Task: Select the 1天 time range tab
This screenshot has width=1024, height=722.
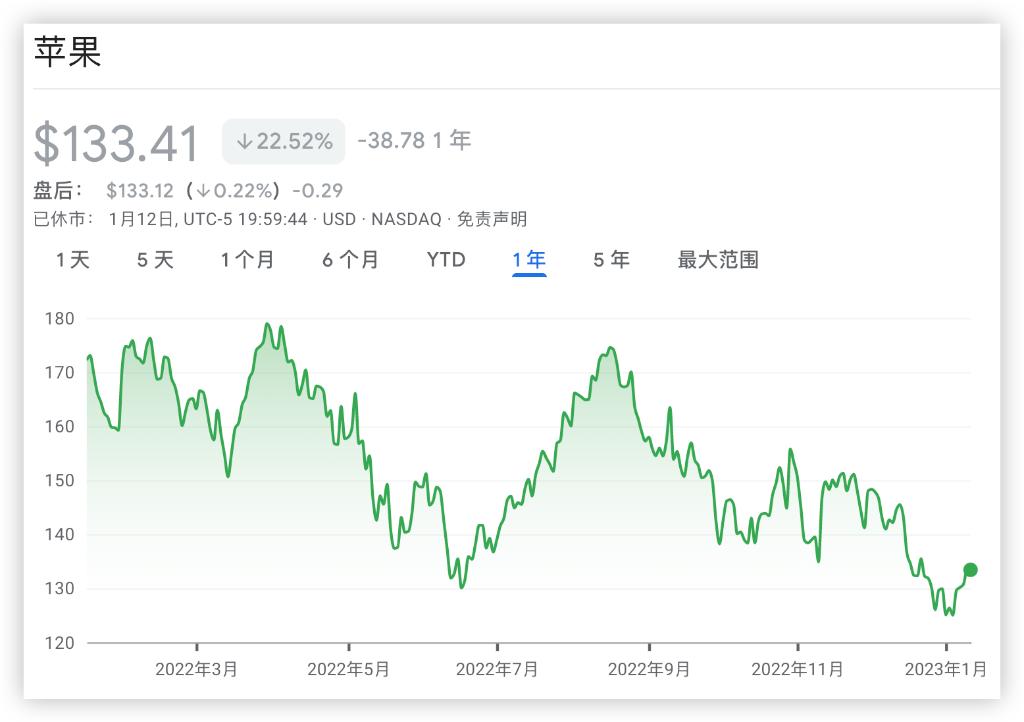Action: tap(72, 260)
